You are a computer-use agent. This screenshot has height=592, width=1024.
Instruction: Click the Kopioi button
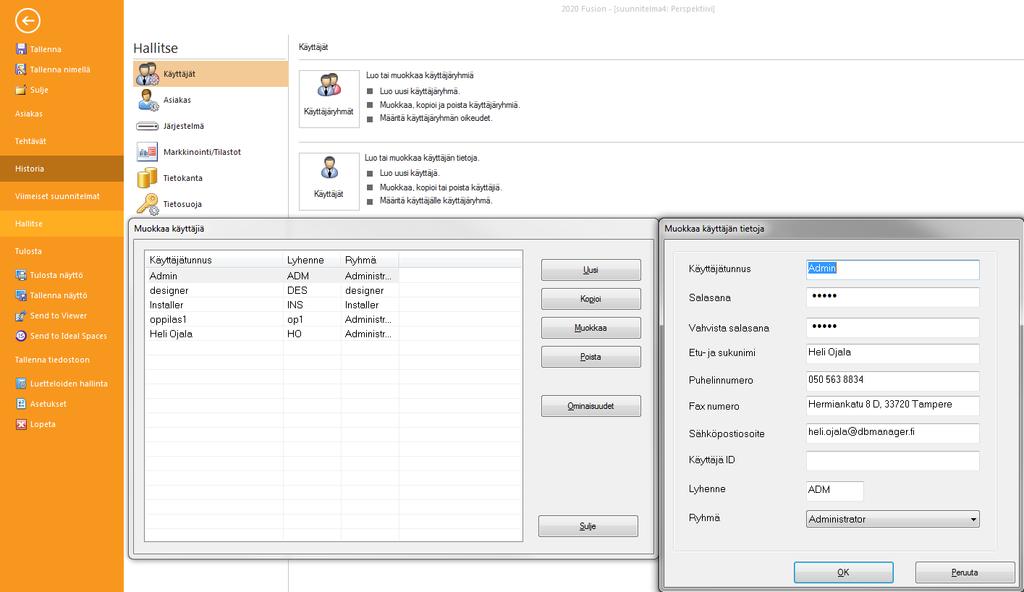590,299
